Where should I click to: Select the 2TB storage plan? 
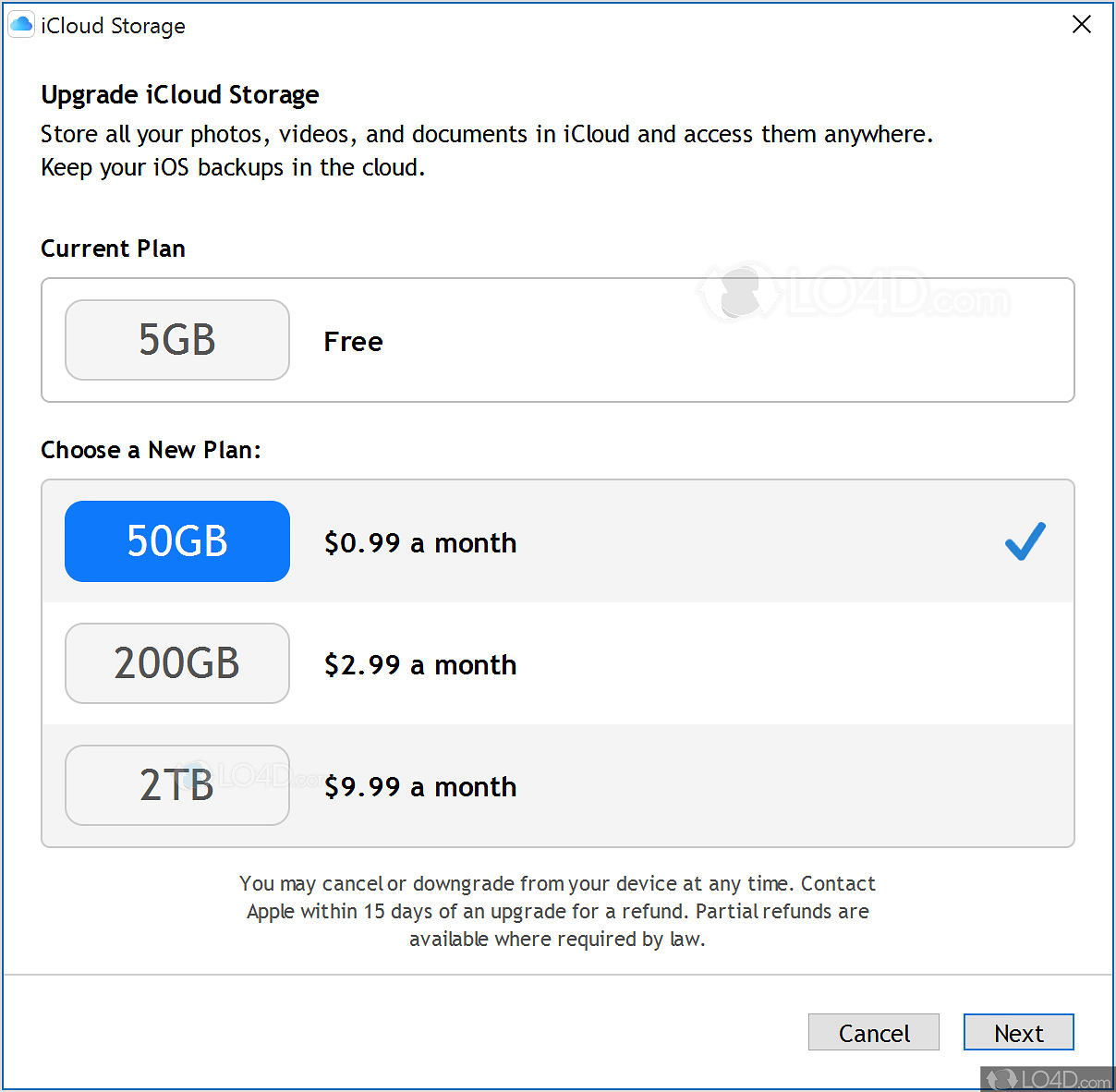tap(176, 785)
